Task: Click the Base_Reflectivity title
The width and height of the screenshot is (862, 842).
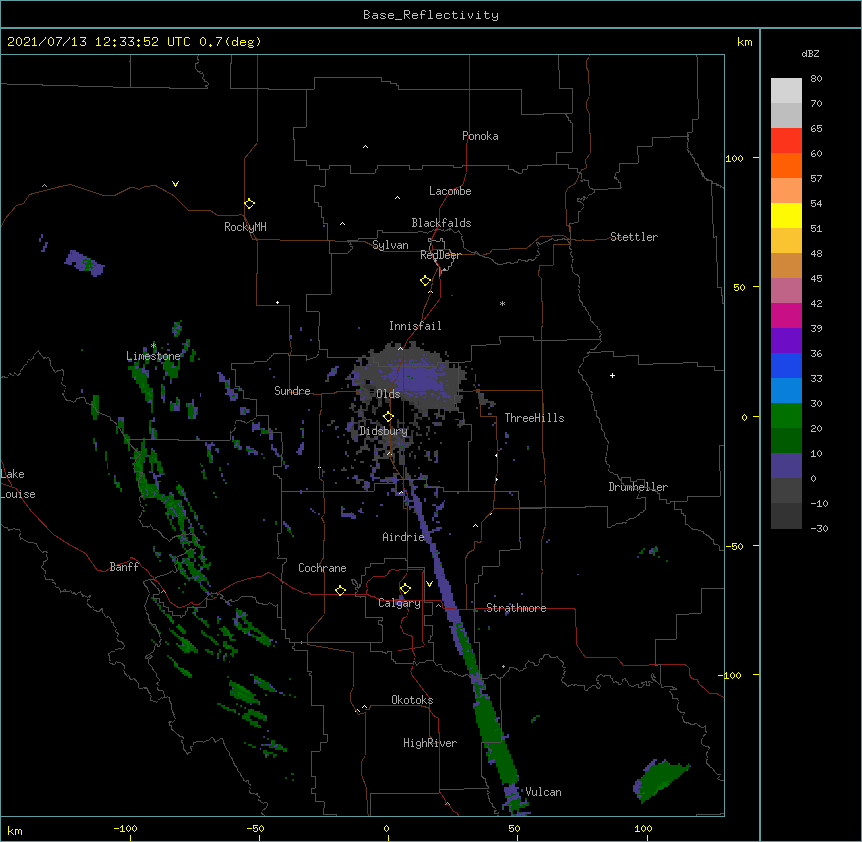Action: tap(431, 15)
